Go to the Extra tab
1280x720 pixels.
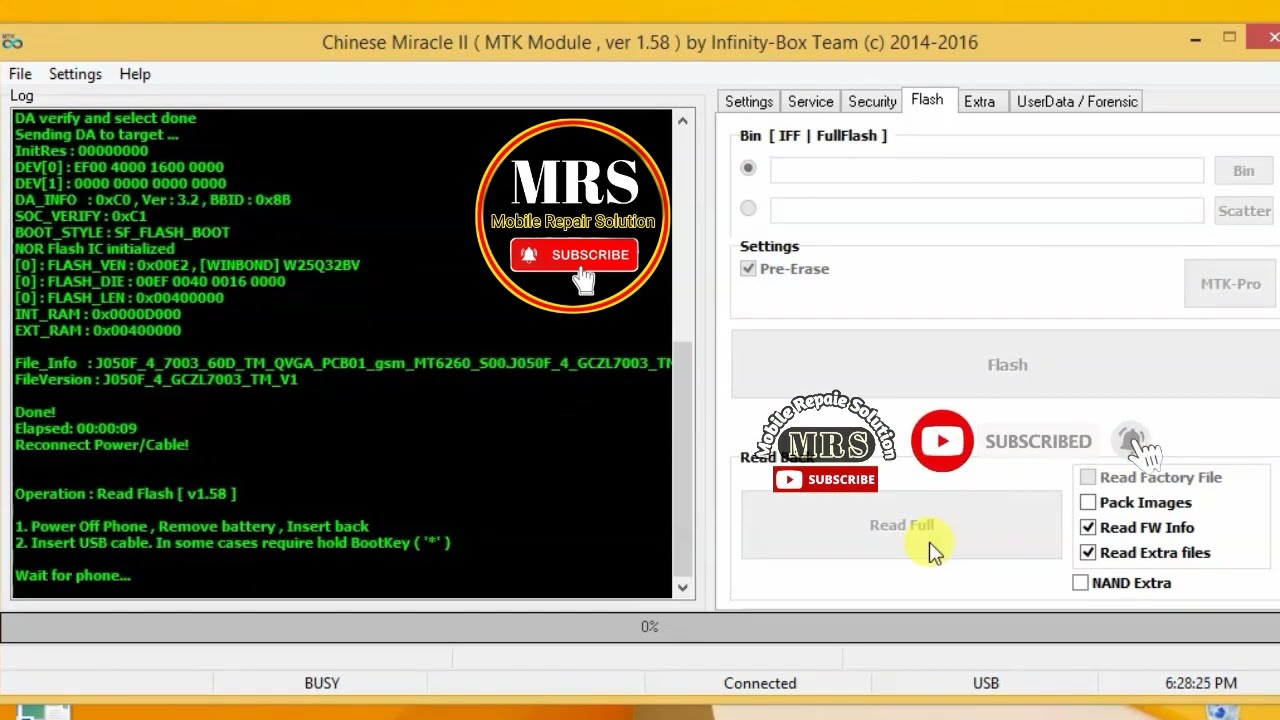click(x=979, y=102)
